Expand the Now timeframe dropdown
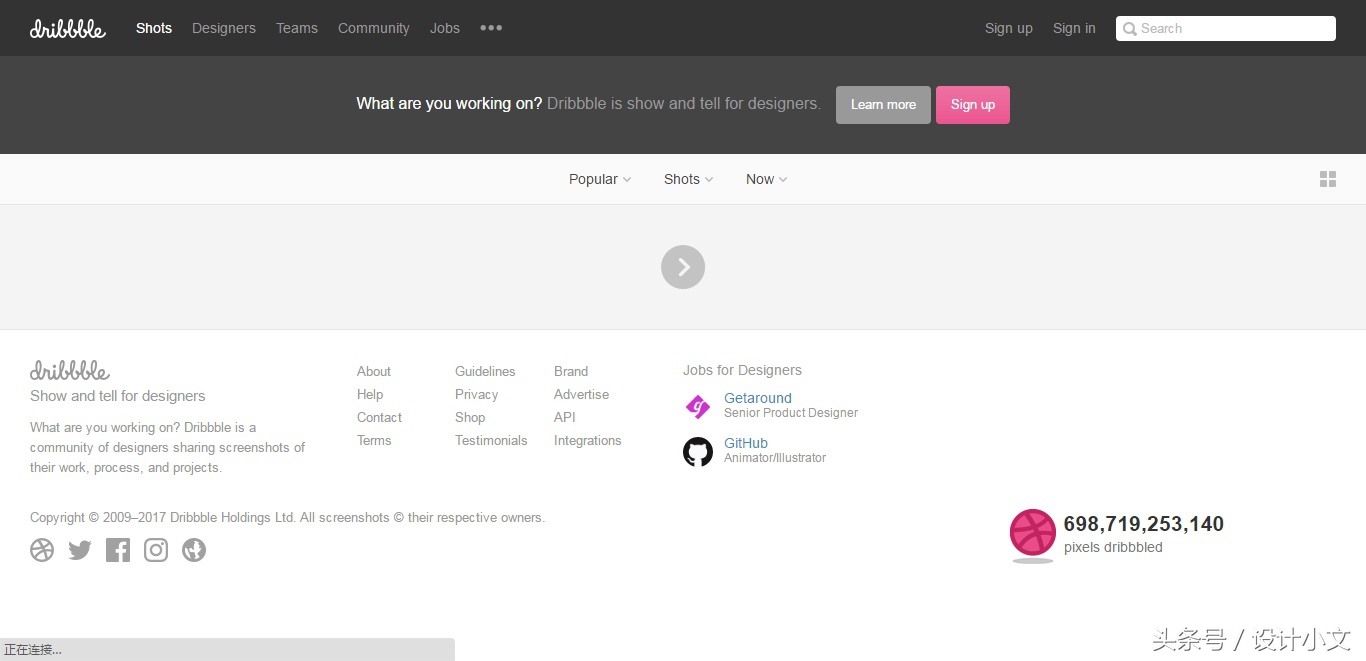The image size is (1366, 661). pyautogui.click(x=766, y=179)
